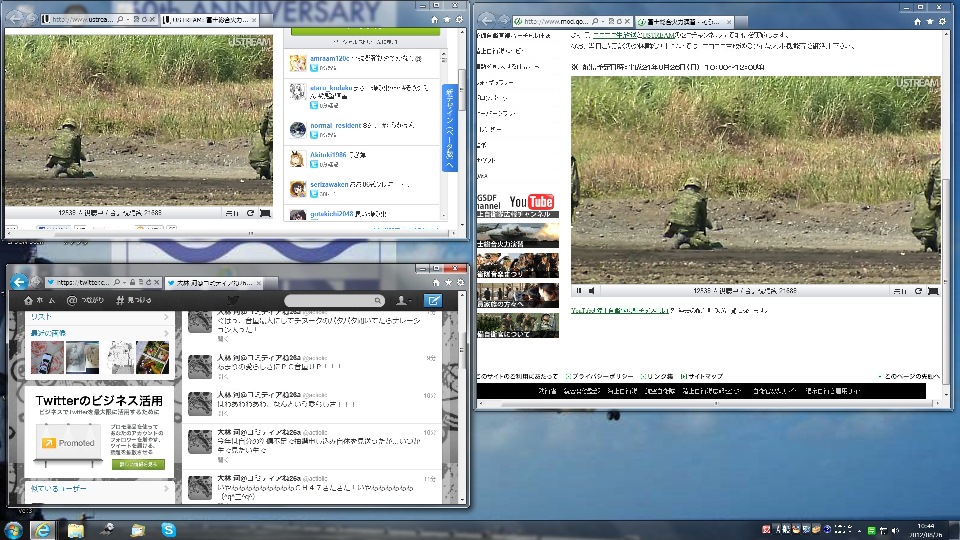Open username link serizawaken in chat

click(329, 184)
